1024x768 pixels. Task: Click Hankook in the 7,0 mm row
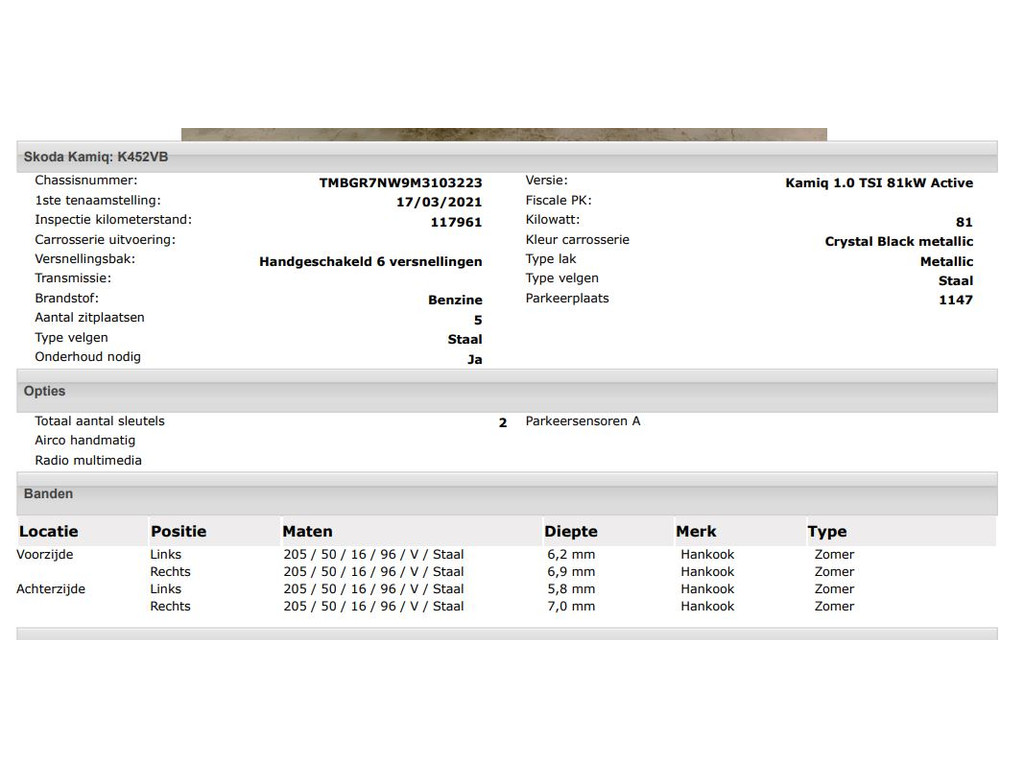[707, 606]
